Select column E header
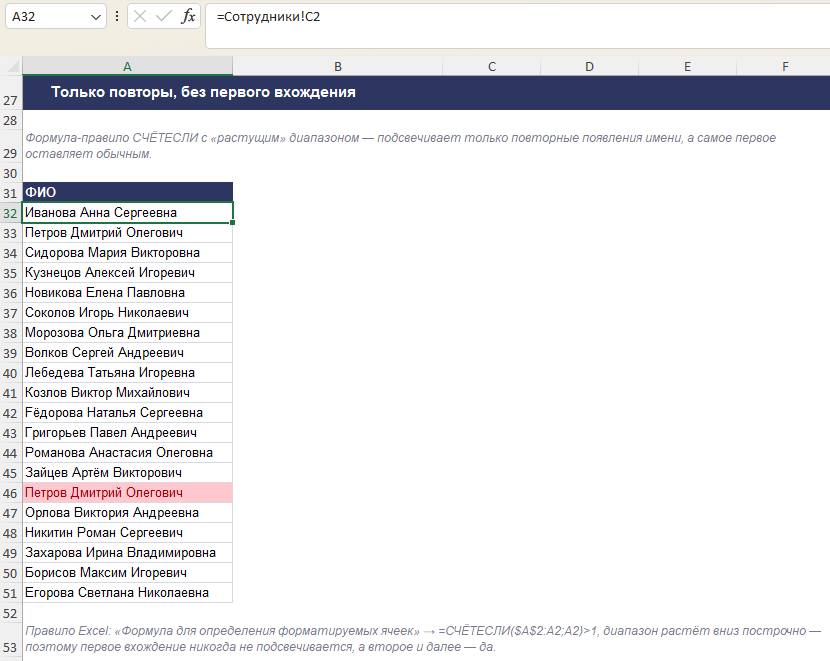830x661 pixels. click(688, 66)
